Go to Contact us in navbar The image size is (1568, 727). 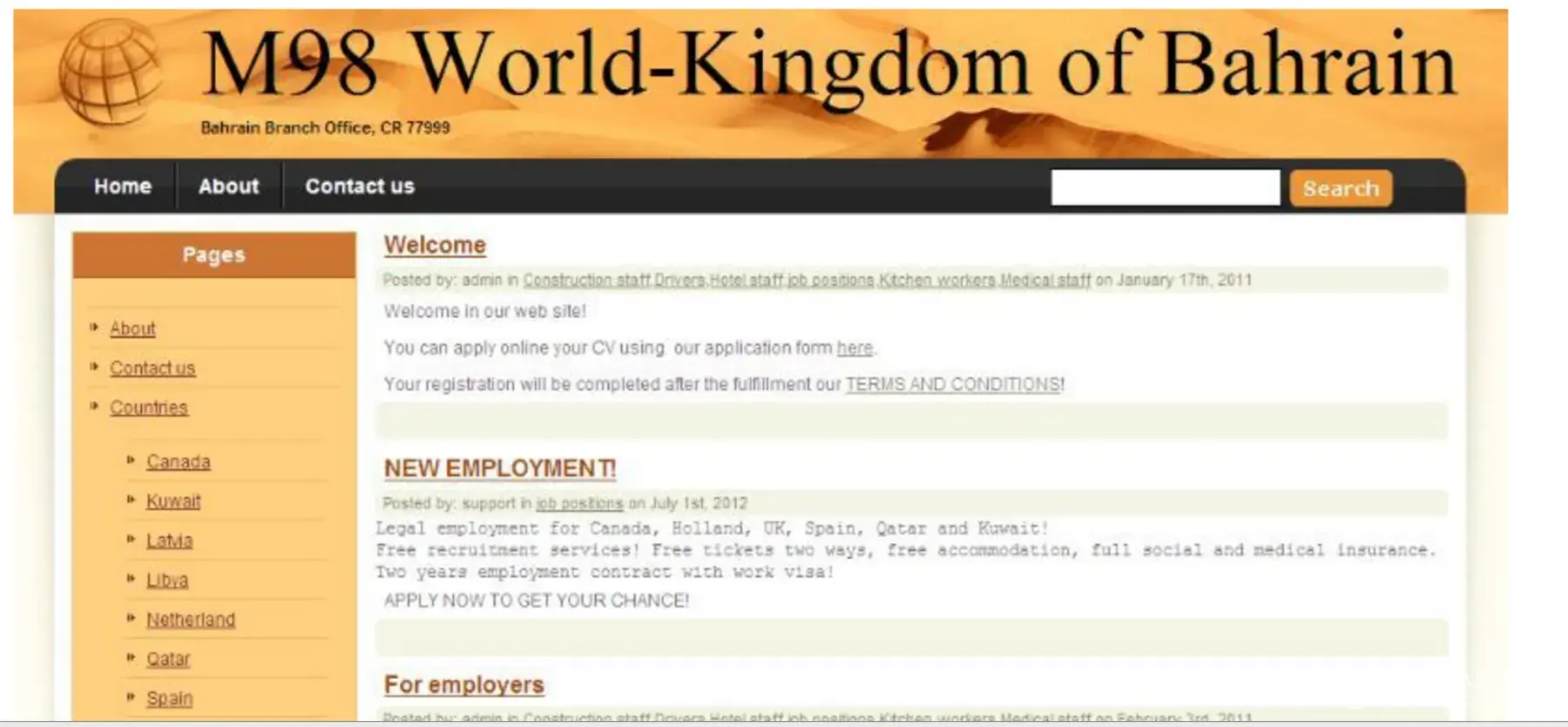click(x=359, y=187)
